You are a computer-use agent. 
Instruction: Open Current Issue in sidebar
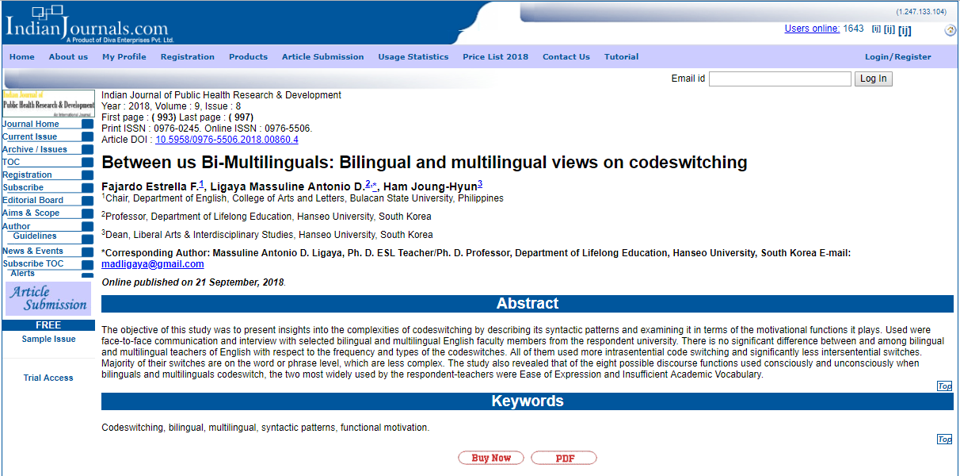pos(29,137)
